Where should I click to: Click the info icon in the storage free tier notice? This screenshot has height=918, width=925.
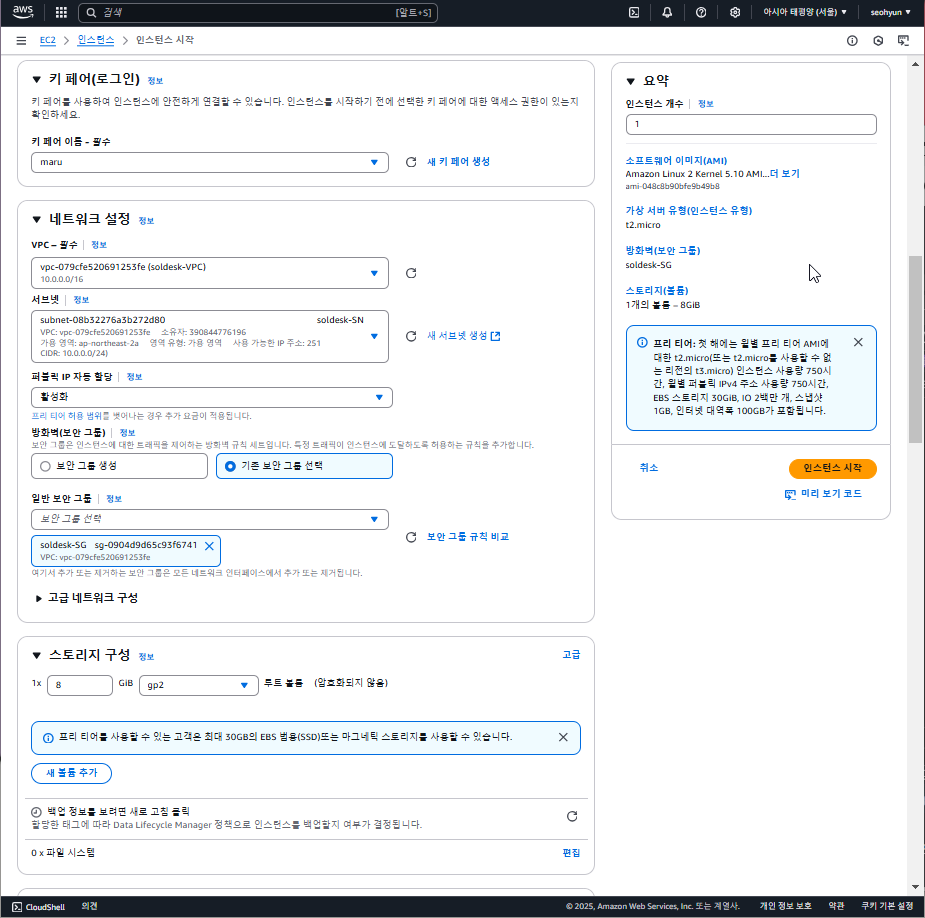pos(48,738)
